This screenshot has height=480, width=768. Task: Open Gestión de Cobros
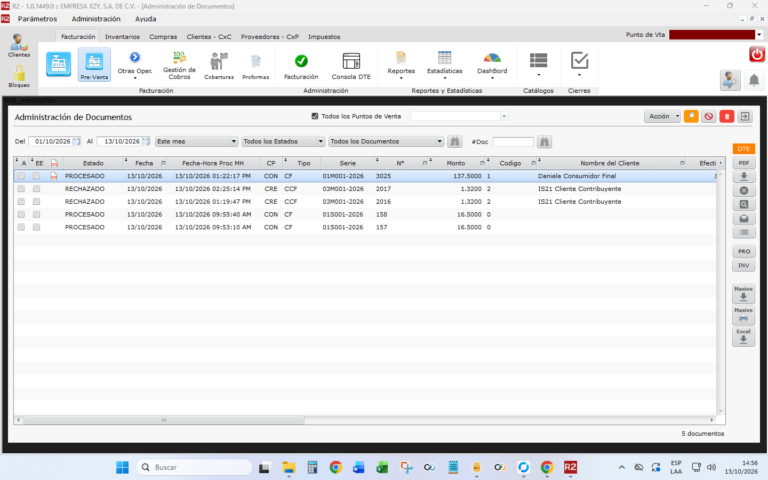179,65
